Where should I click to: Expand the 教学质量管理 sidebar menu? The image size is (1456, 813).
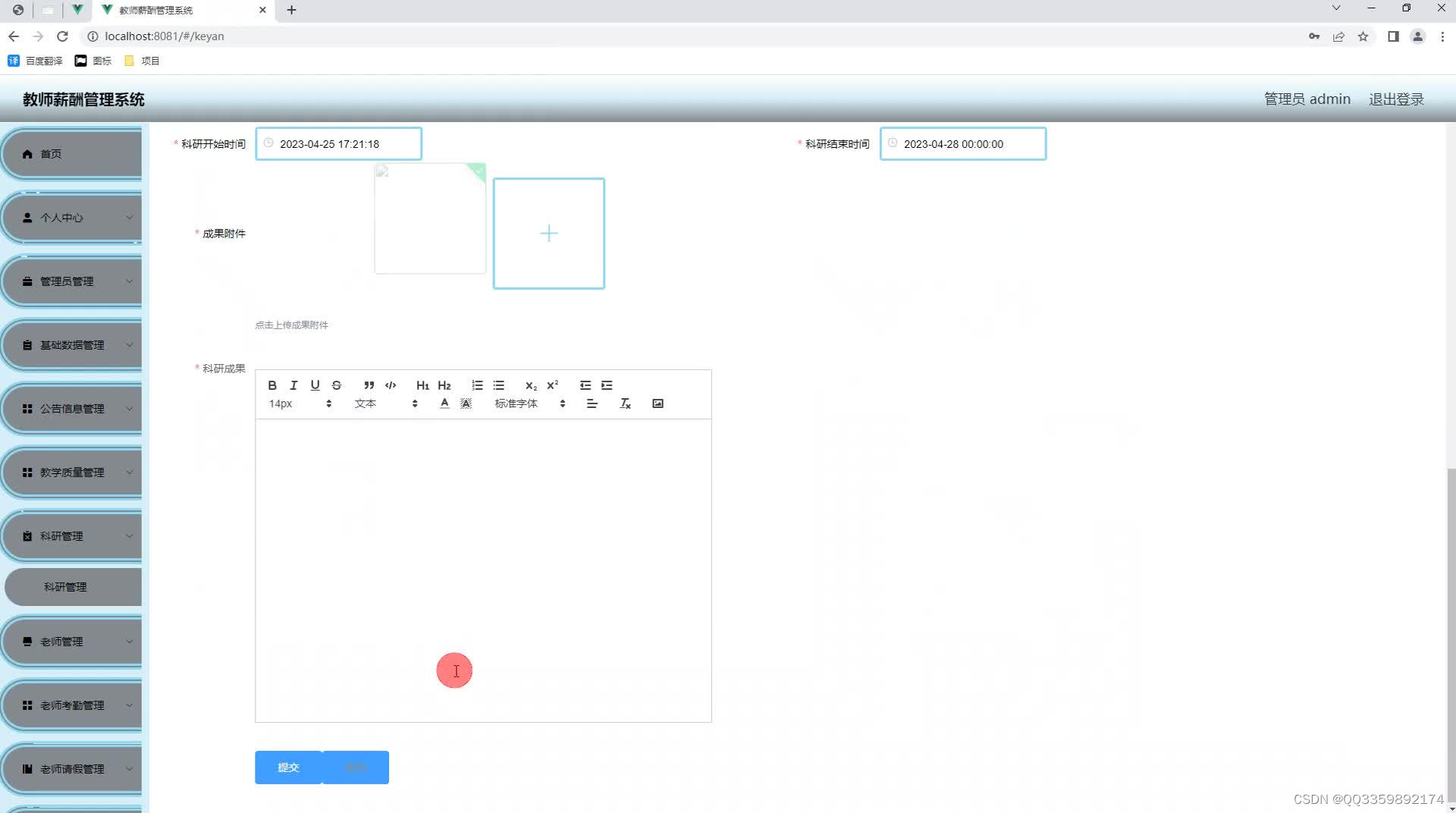coord(72,472)
